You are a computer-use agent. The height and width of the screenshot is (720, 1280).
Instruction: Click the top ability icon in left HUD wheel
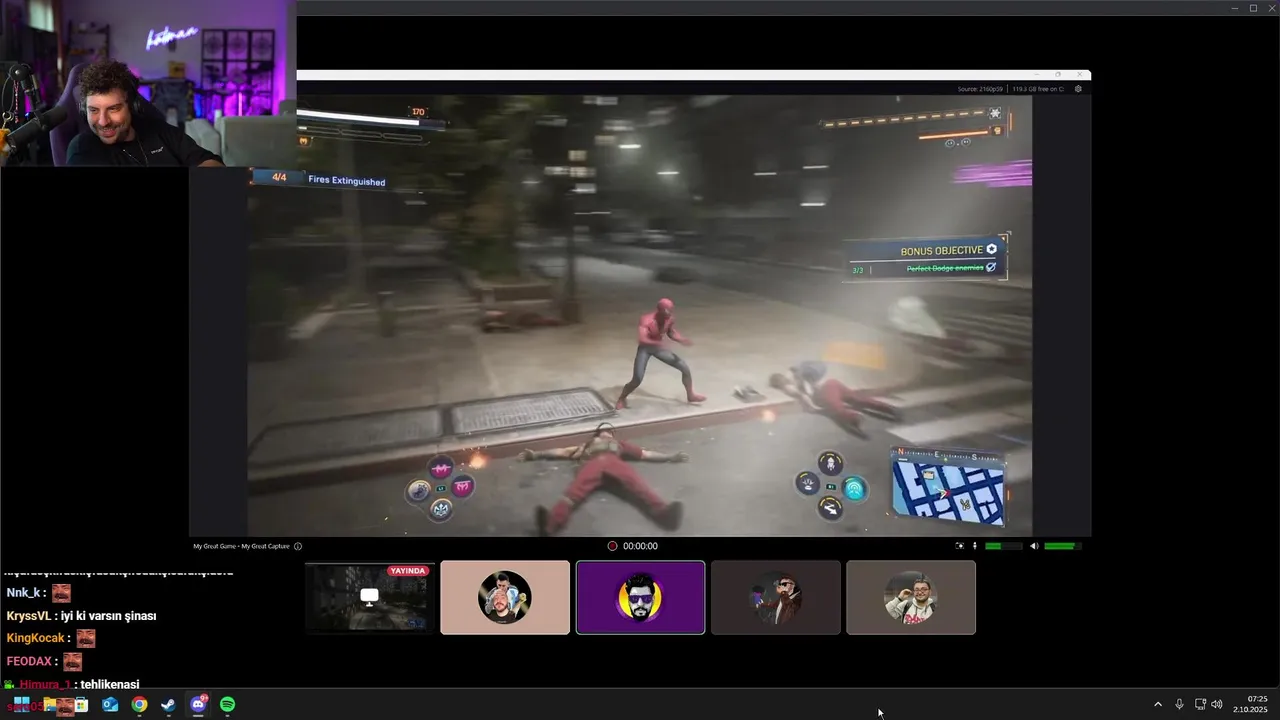click(x=441, y=468)
